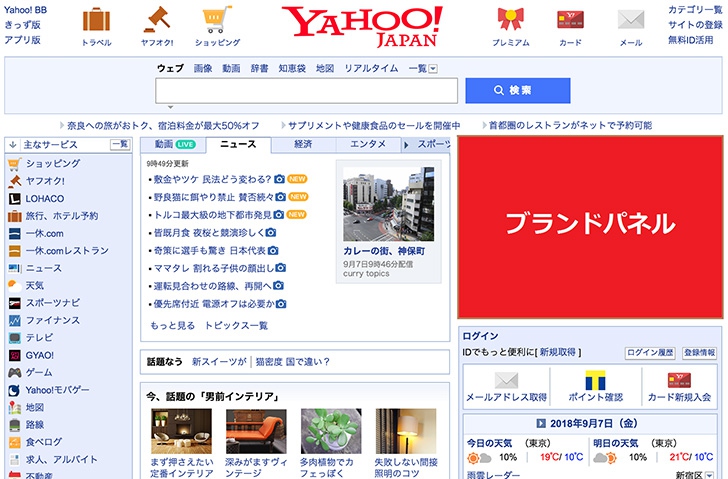Image resolution: width=728 pixels, height=479 pixels.
Task: Open headline トルコ最大級の地下都市発見
Action: [x=212, y=215]
